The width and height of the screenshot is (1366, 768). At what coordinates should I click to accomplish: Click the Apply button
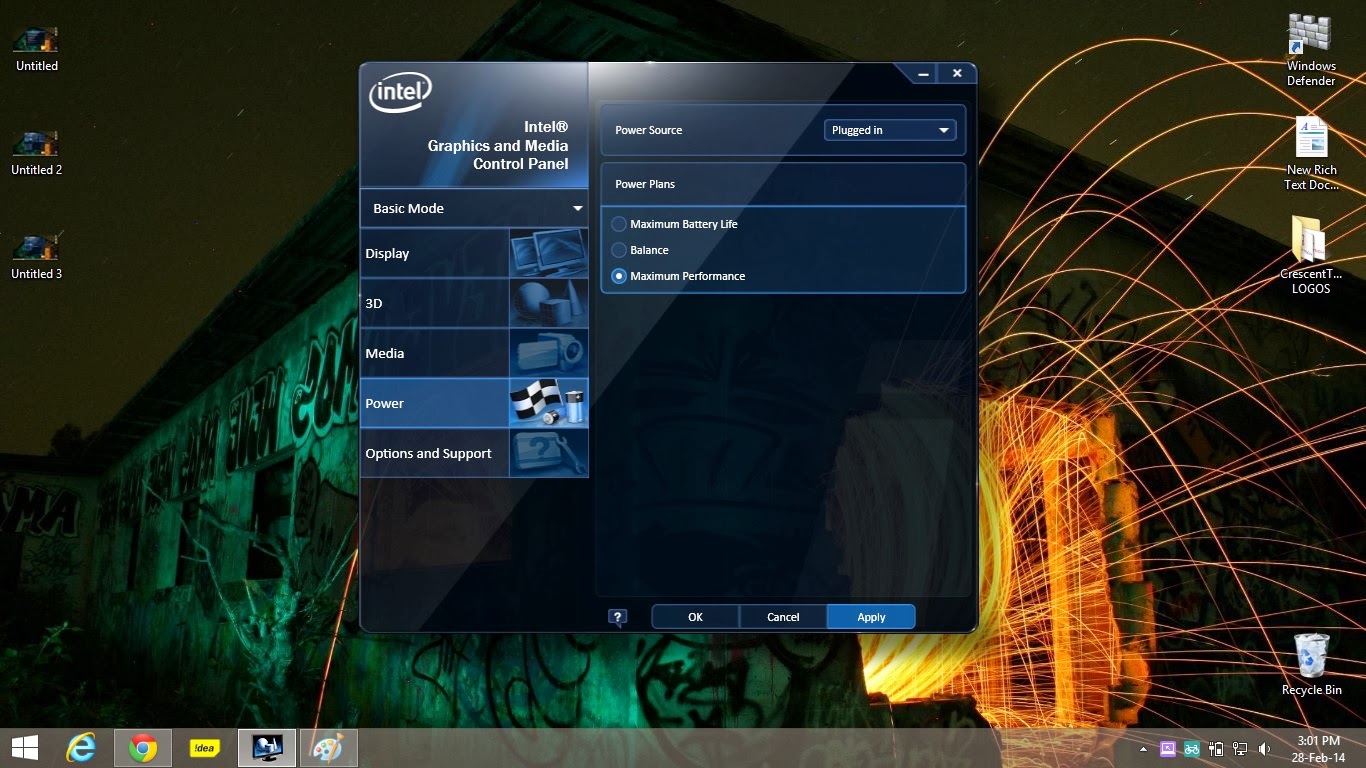(871, 617)
